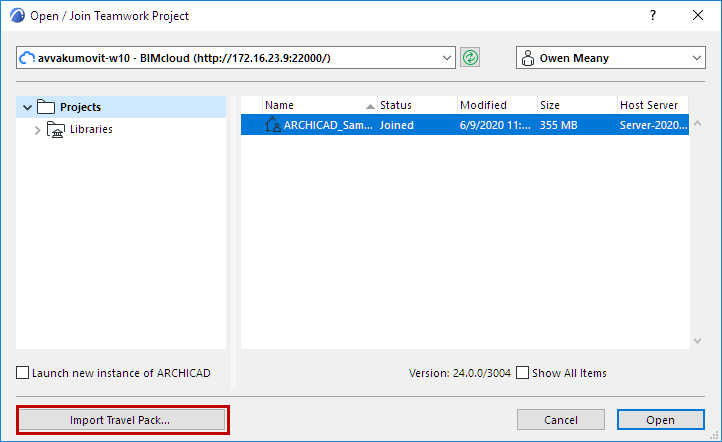Sort list by Name column header
The height and width of the screenshot is (442, 722).
[x=320, y=105]
